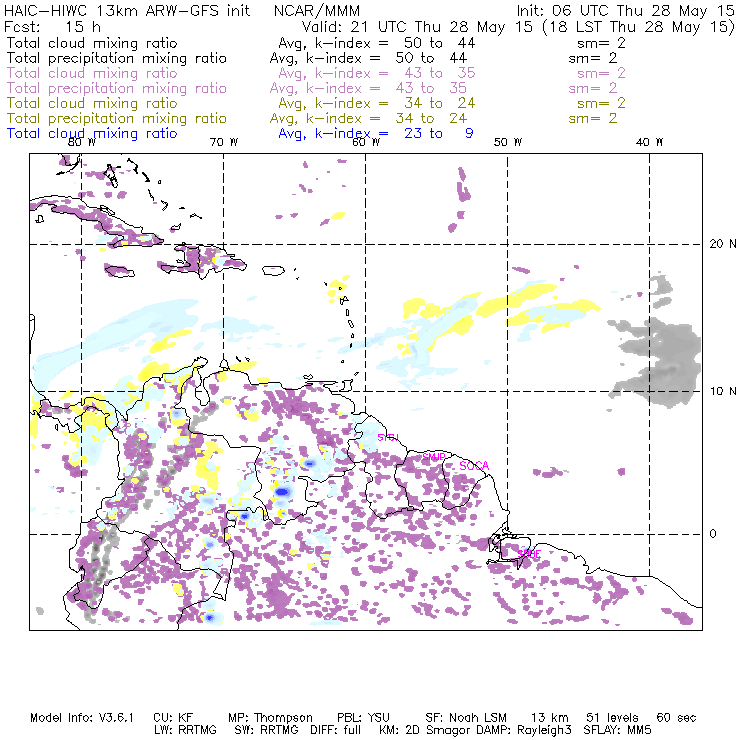The image size is (740, 740).
Task: Click the "SW: RRTMG" footer entry
Action: [x=266, y=730]
